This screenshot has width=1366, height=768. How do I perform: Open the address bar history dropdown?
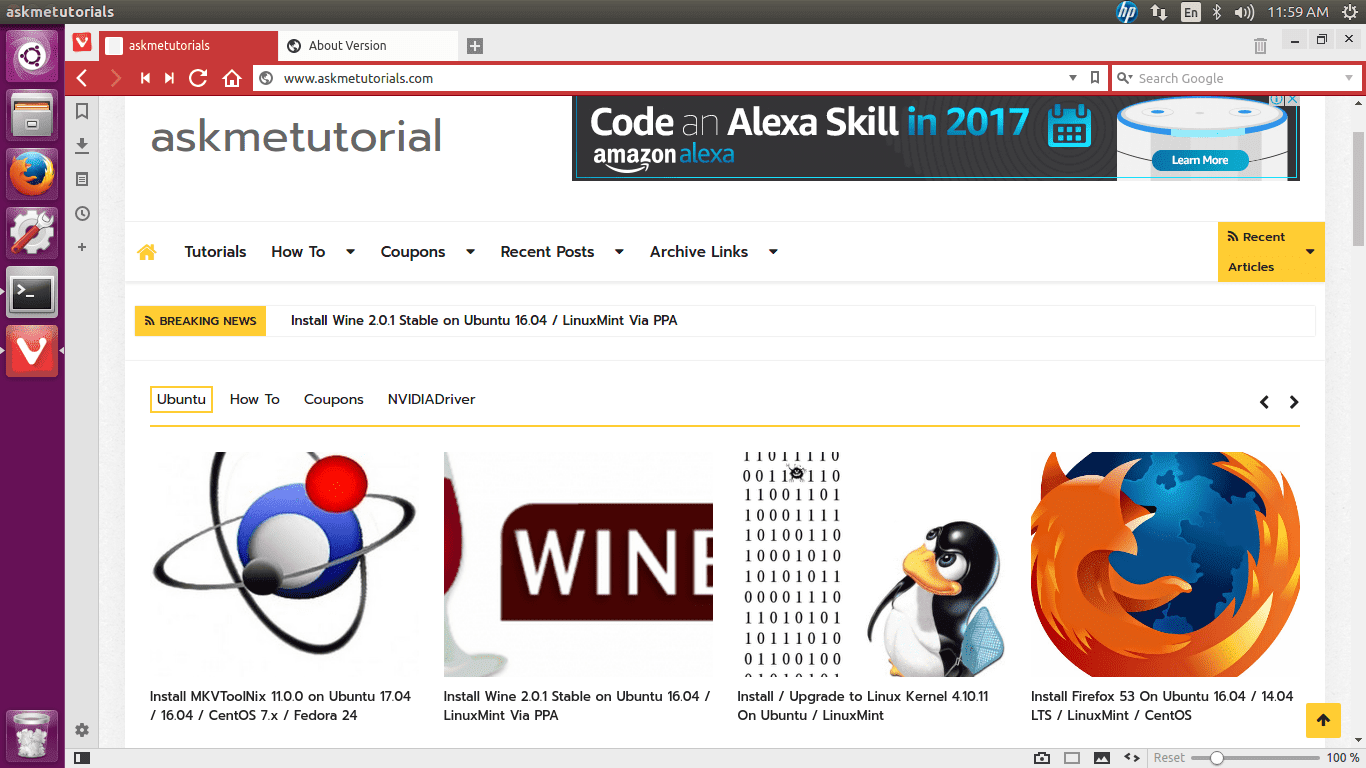pos(1073,78)
